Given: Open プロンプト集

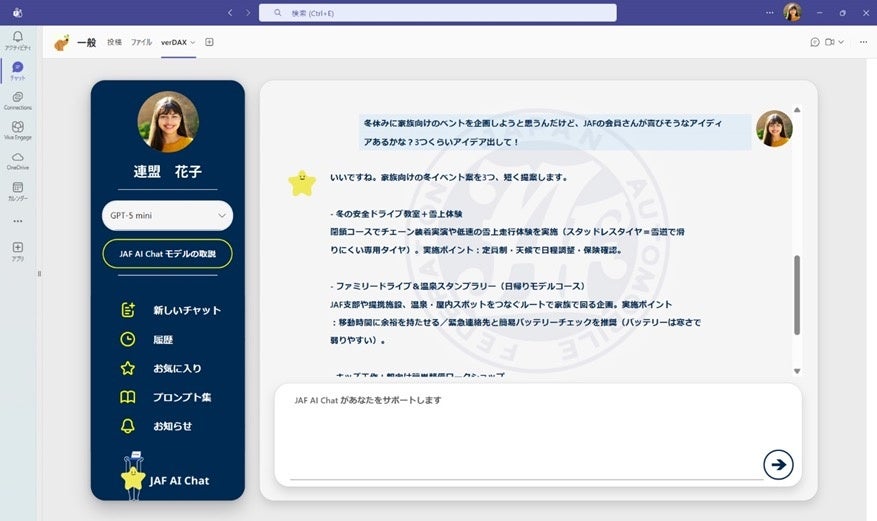Looking at the screenshot, I should [x=182, y=397].
